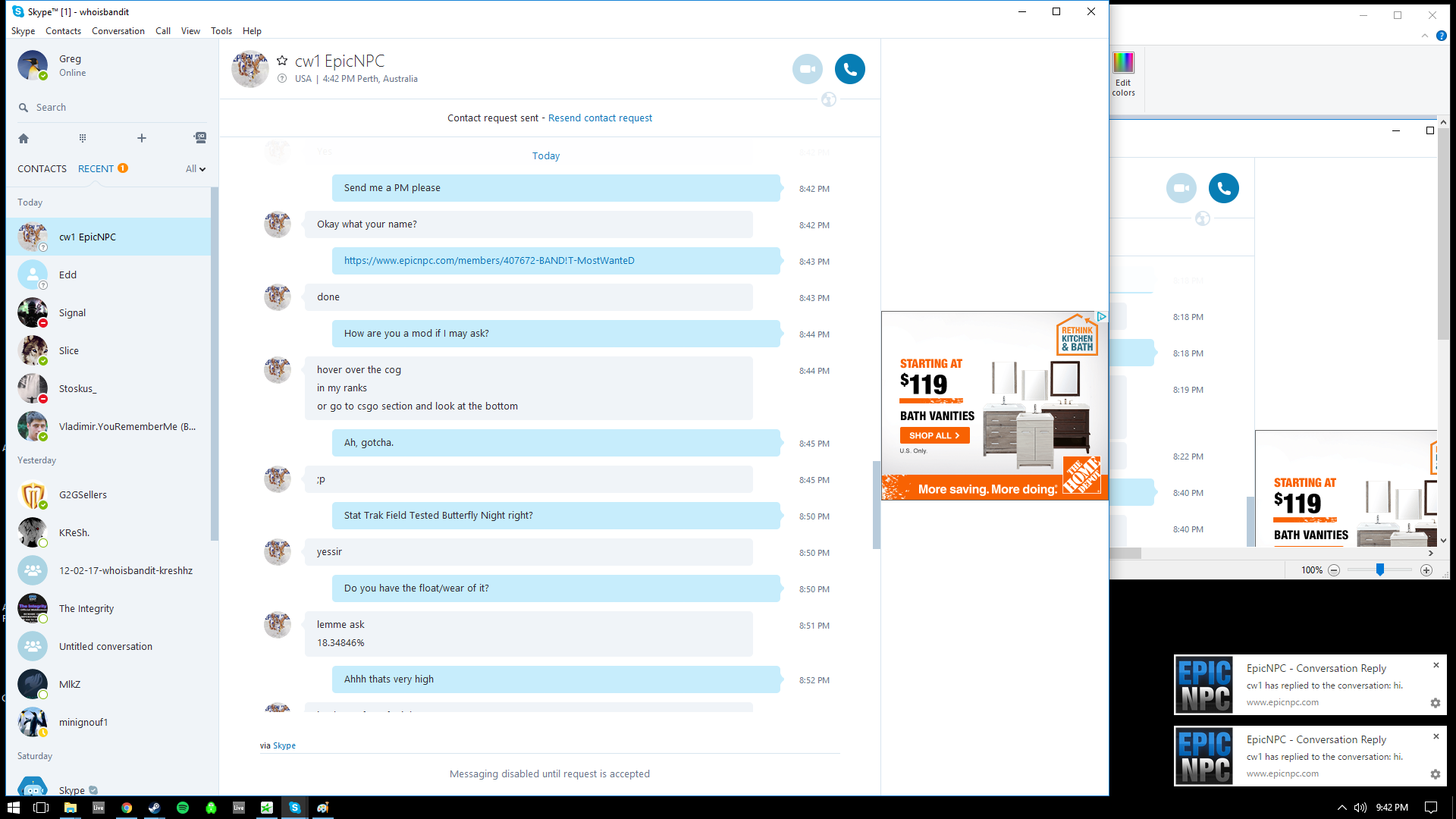Click the Skype search field
The width and height of the screenshot is (1456, 819).
click(112, 108)
